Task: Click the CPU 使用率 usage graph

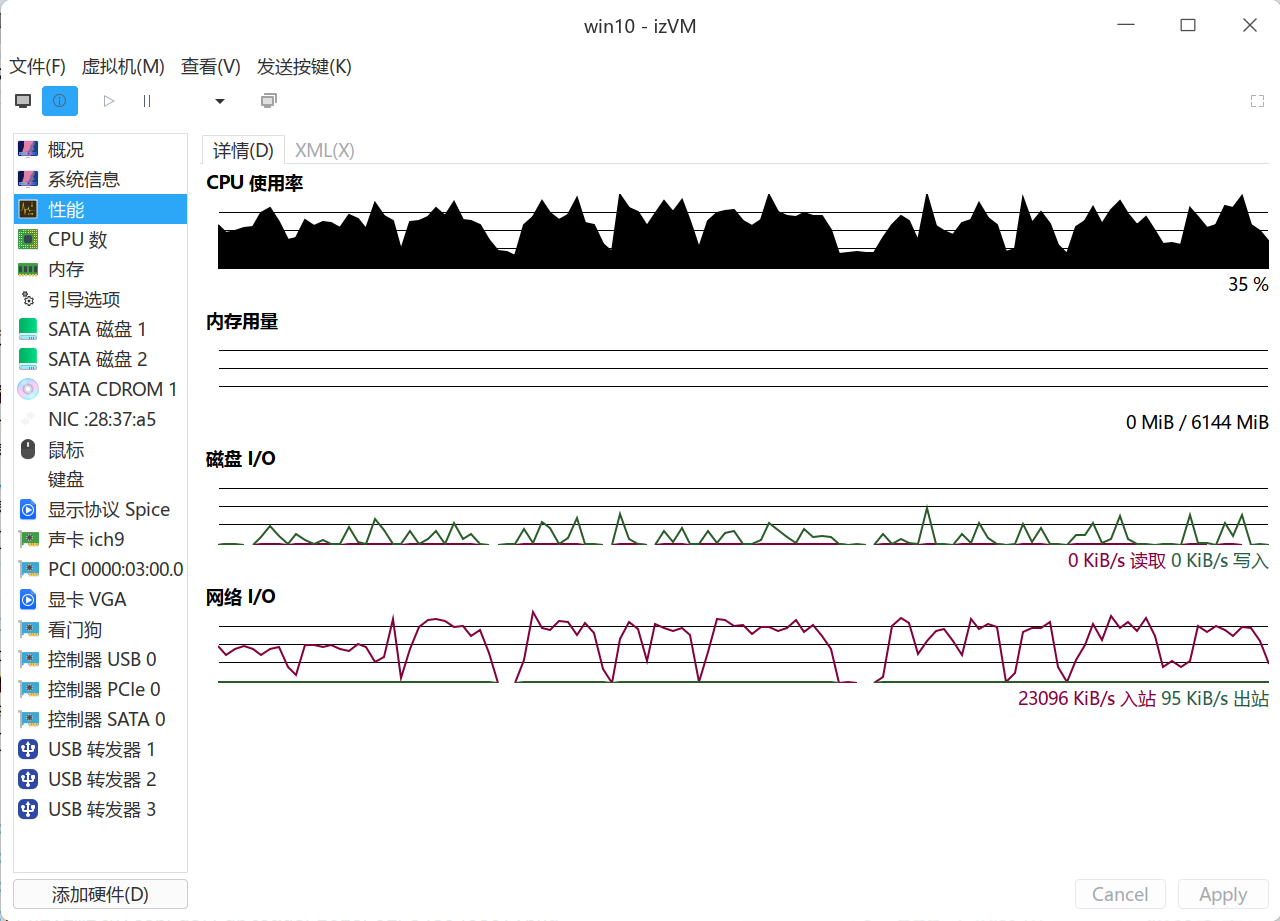Action: click(x=743, y=231)
